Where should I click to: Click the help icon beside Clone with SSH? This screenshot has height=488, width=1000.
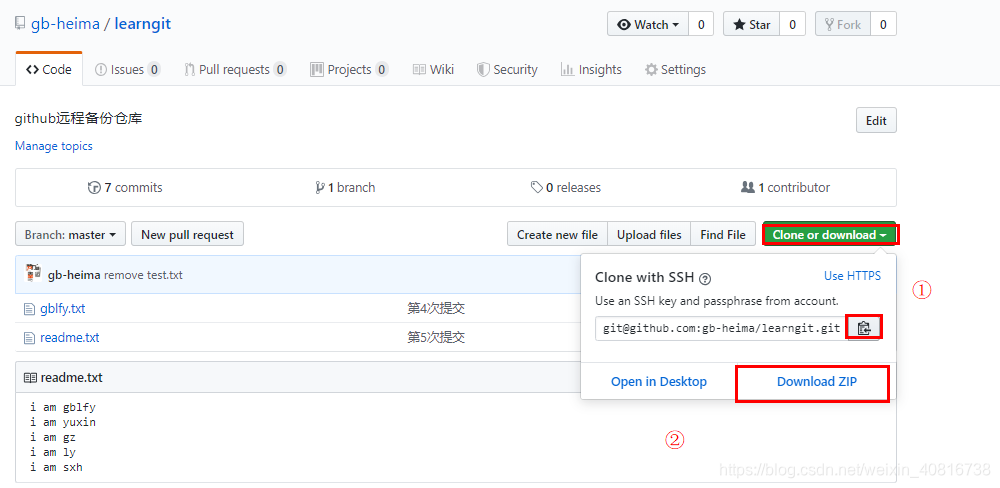[x=705, y=279]
